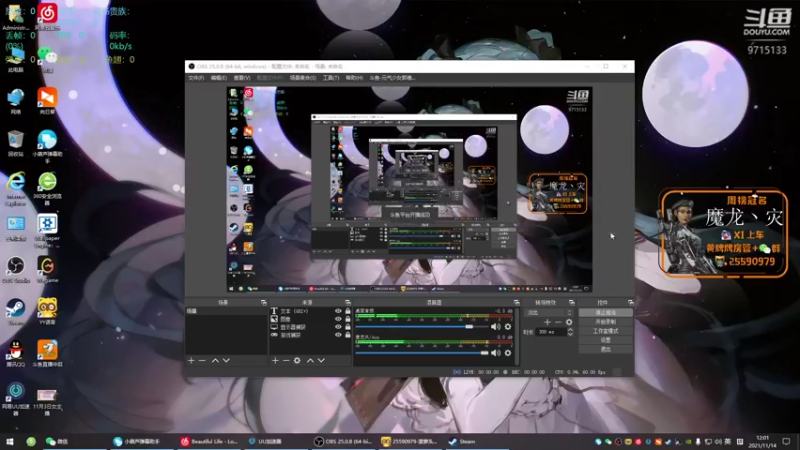Open the Tools menu in OBS
This screenshot has width=800, height=450.
click(331, 78)
